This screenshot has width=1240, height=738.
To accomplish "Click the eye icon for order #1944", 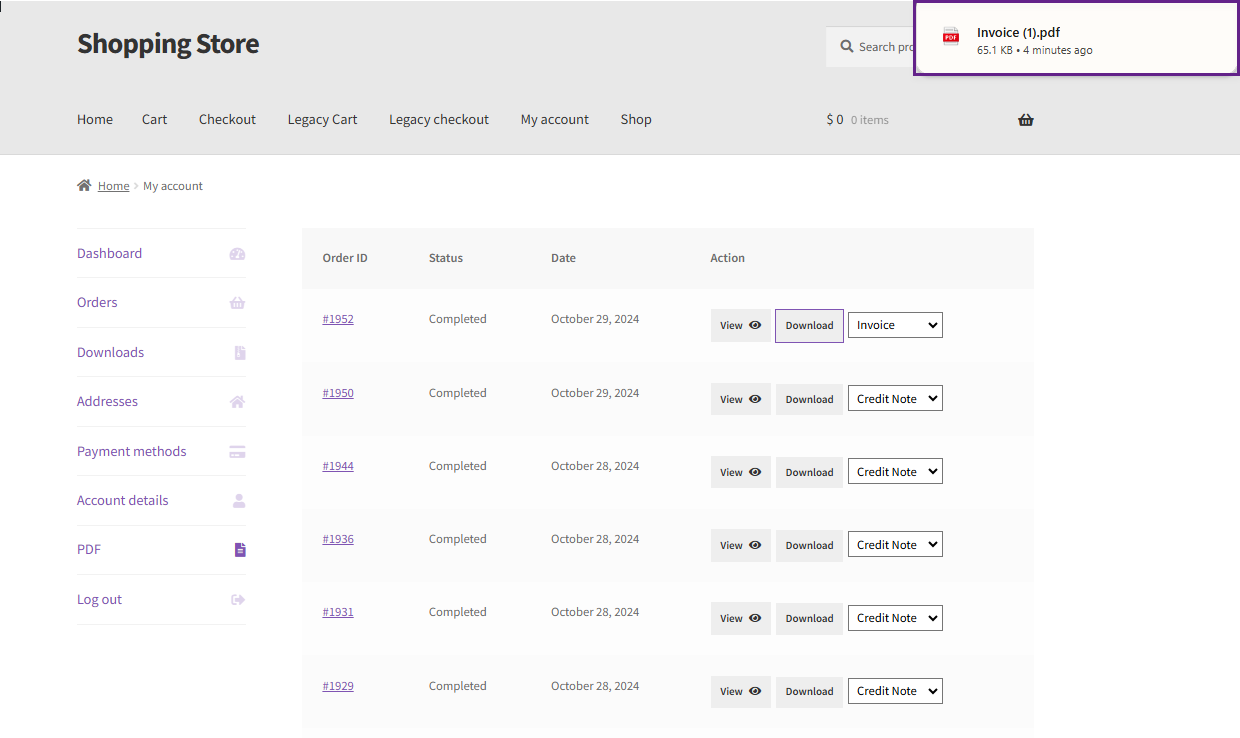I will click(x=755, y=472).
